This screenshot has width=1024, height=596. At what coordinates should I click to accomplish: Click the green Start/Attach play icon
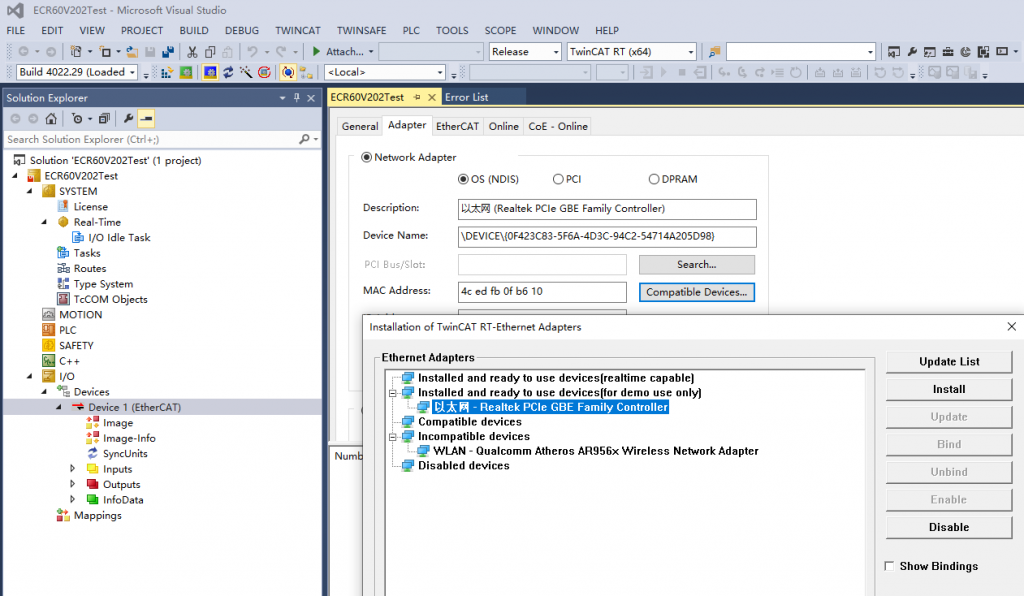click(316, 51)
